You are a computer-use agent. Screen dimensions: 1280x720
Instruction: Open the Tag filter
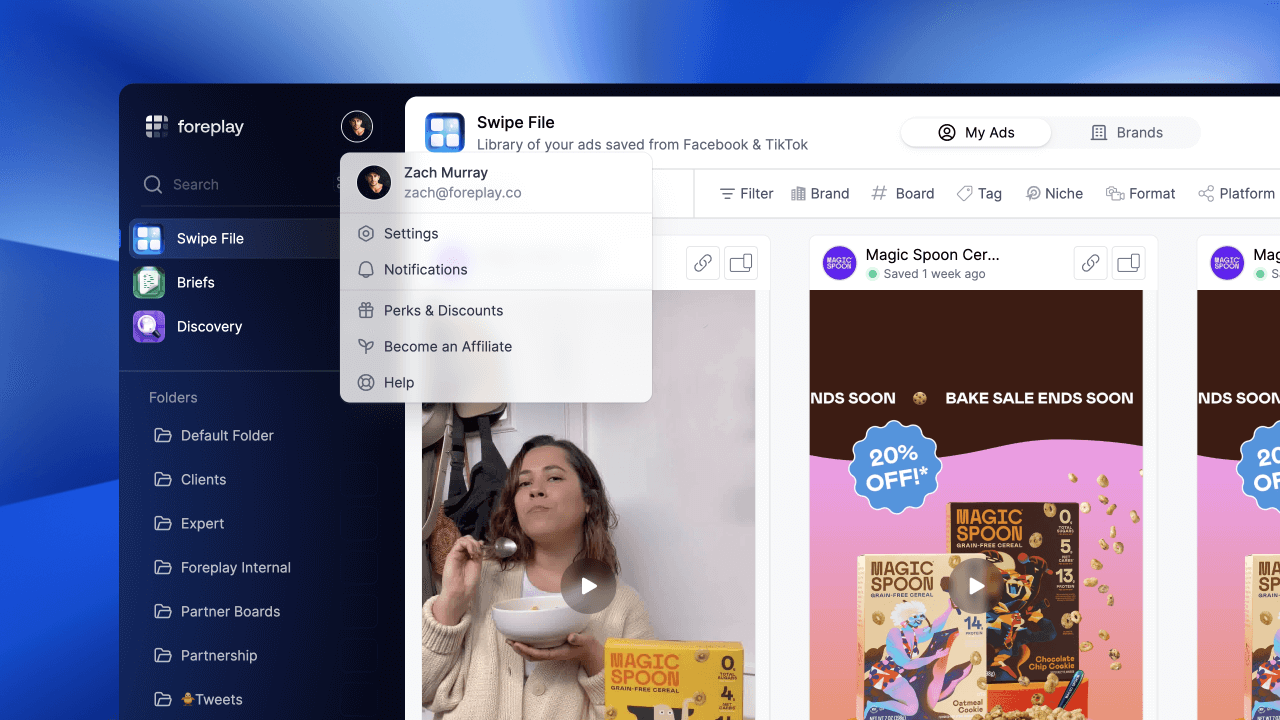979,194
